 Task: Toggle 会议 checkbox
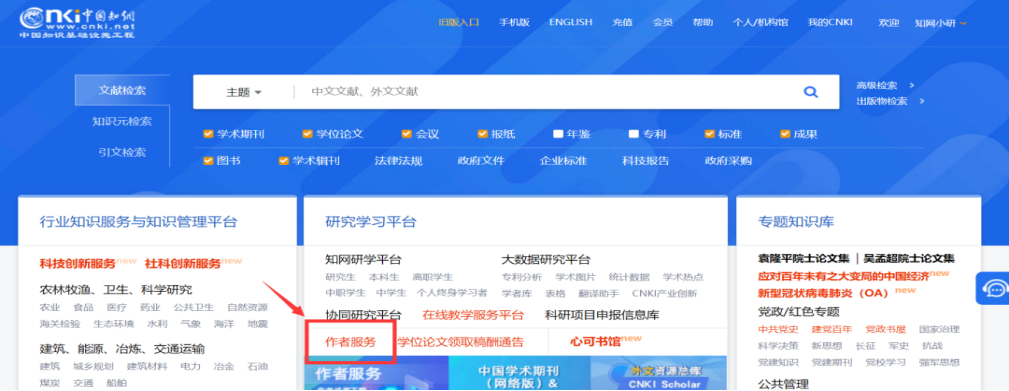coord(407,134)
